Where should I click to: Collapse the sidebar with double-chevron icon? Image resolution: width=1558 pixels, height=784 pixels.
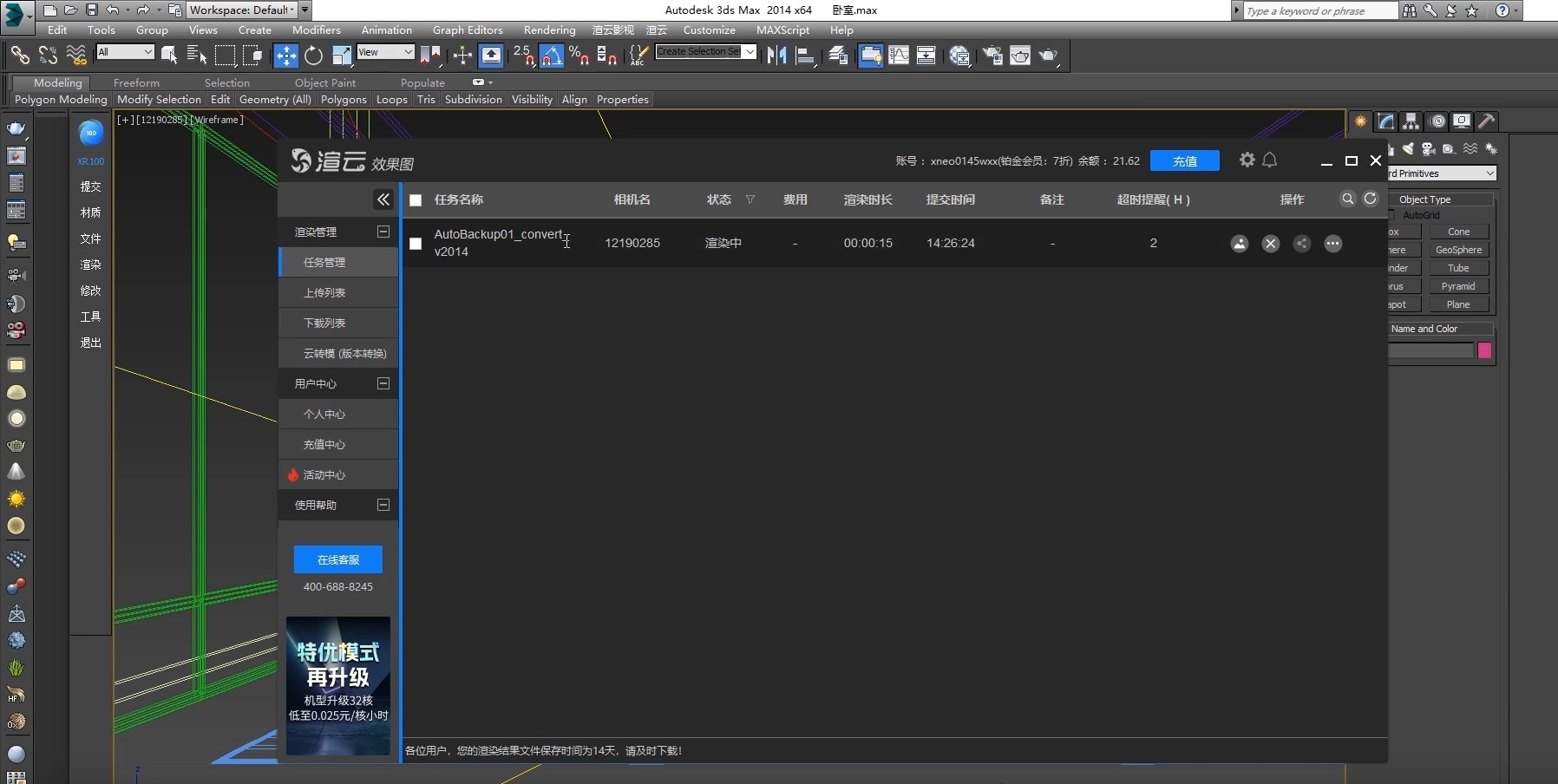[x=383, y=199]
